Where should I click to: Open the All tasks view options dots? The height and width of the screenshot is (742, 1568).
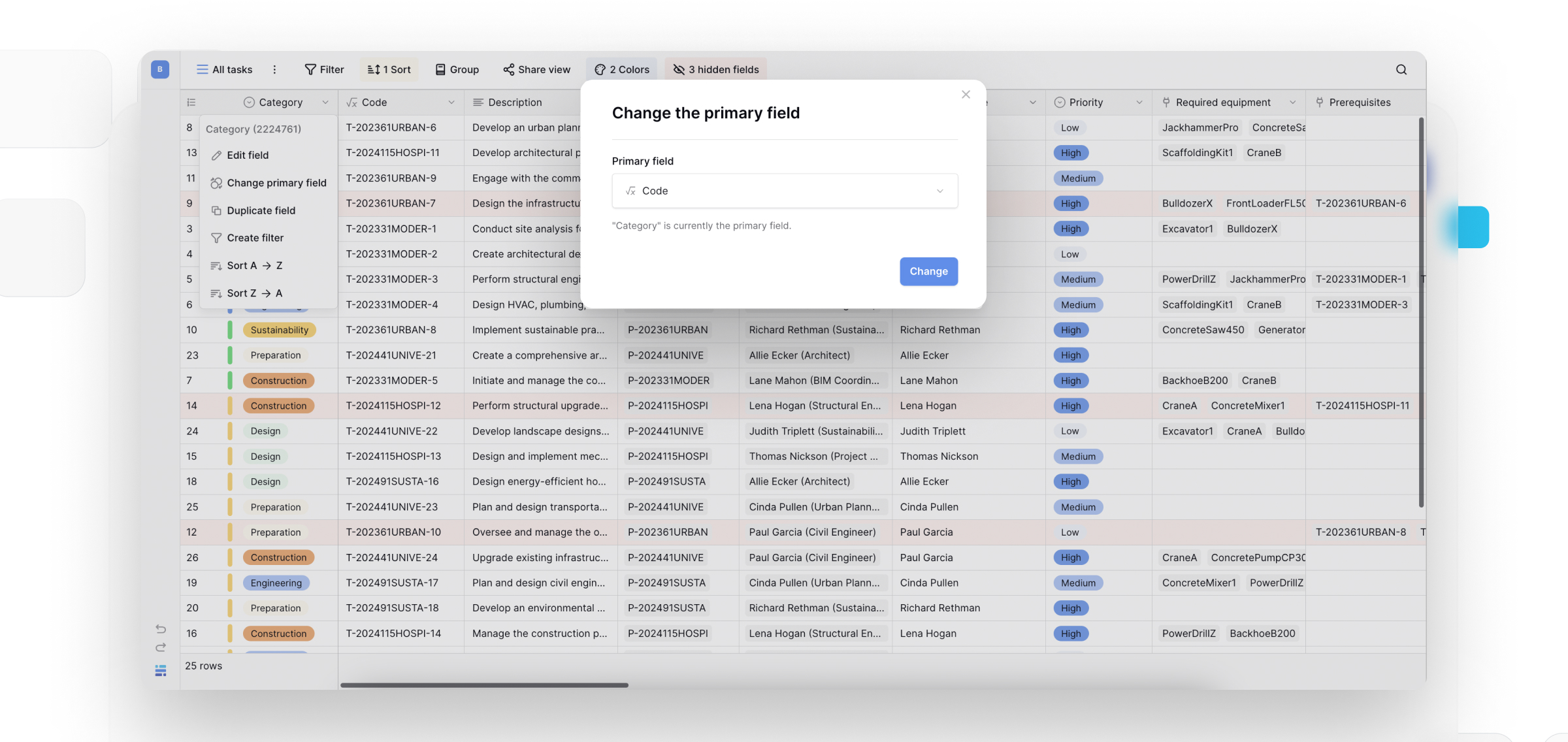[274, 70]
